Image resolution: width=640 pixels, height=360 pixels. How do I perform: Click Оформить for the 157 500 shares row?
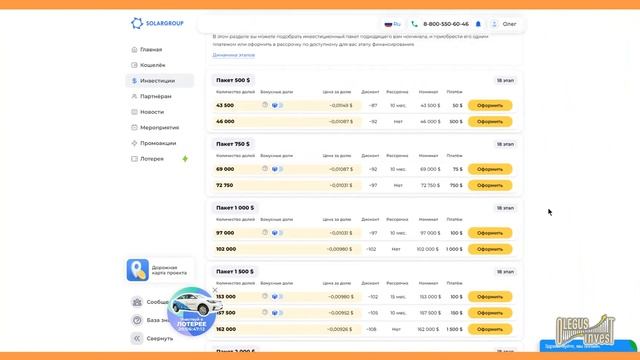[490, 313]
